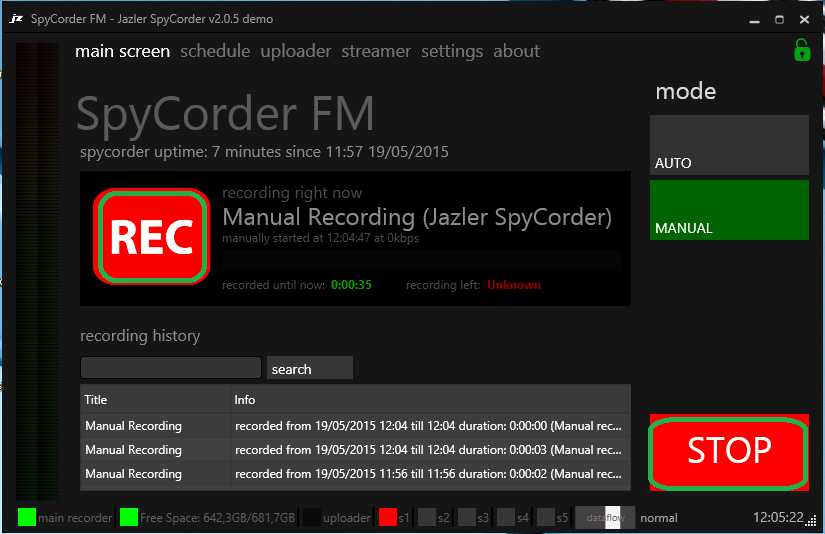Open the schedule tab
This screenshot has height=534, width=825.
pyautogui.click(x=215, y=51)
